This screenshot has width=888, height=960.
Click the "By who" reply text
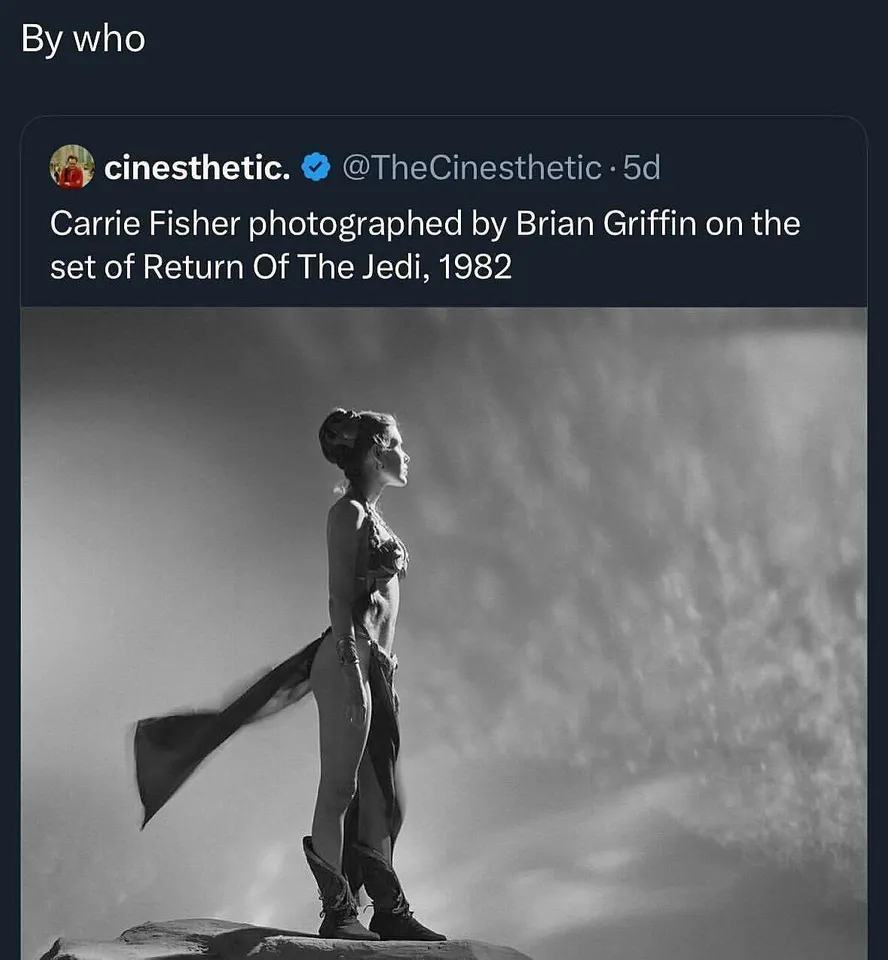pyautogui.click(x=83, y=40)
